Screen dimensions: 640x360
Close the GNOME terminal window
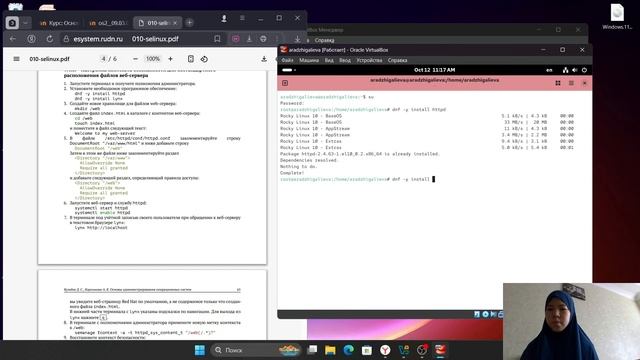[x=584, y=83]
